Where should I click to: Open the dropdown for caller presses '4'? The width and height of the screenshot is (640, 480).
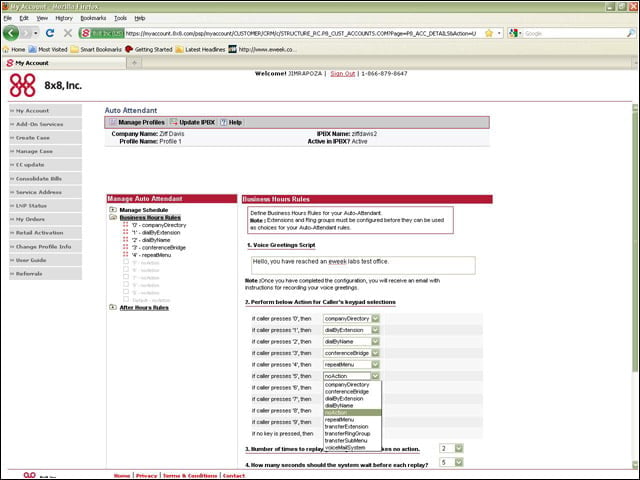(x=375, y=364)
